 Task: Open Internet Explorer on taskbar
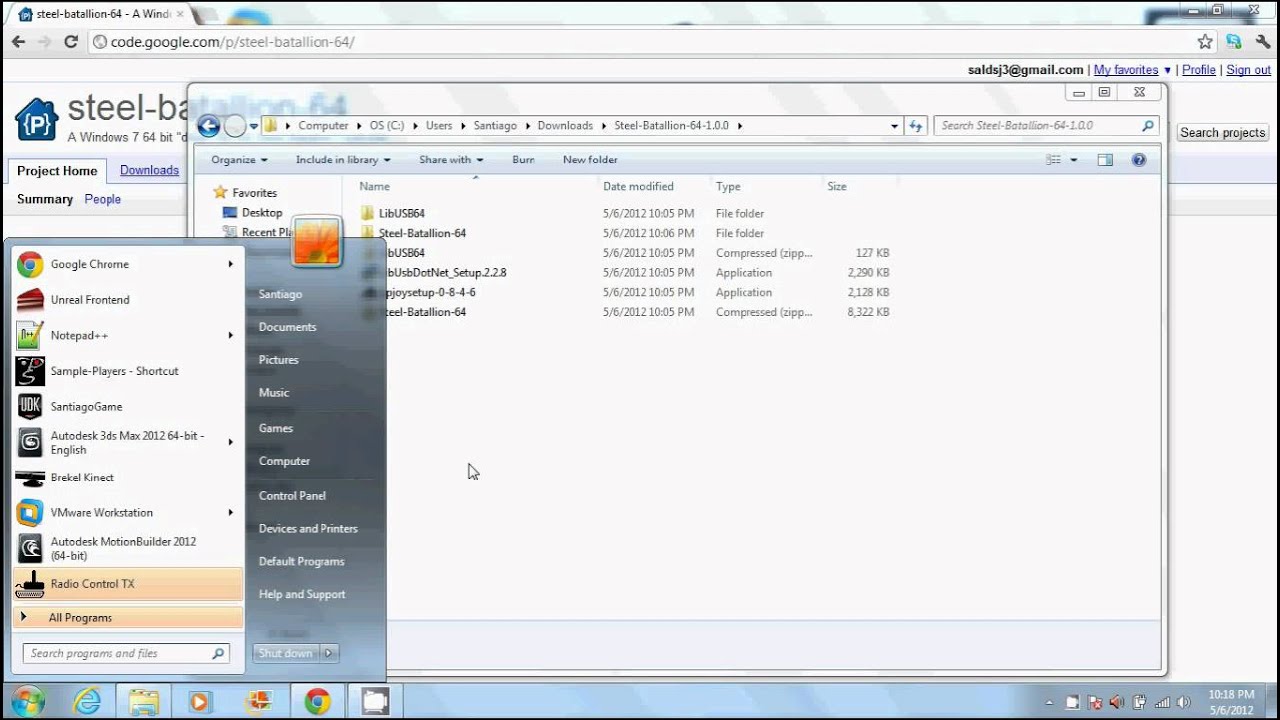click(x=88, y=701)
